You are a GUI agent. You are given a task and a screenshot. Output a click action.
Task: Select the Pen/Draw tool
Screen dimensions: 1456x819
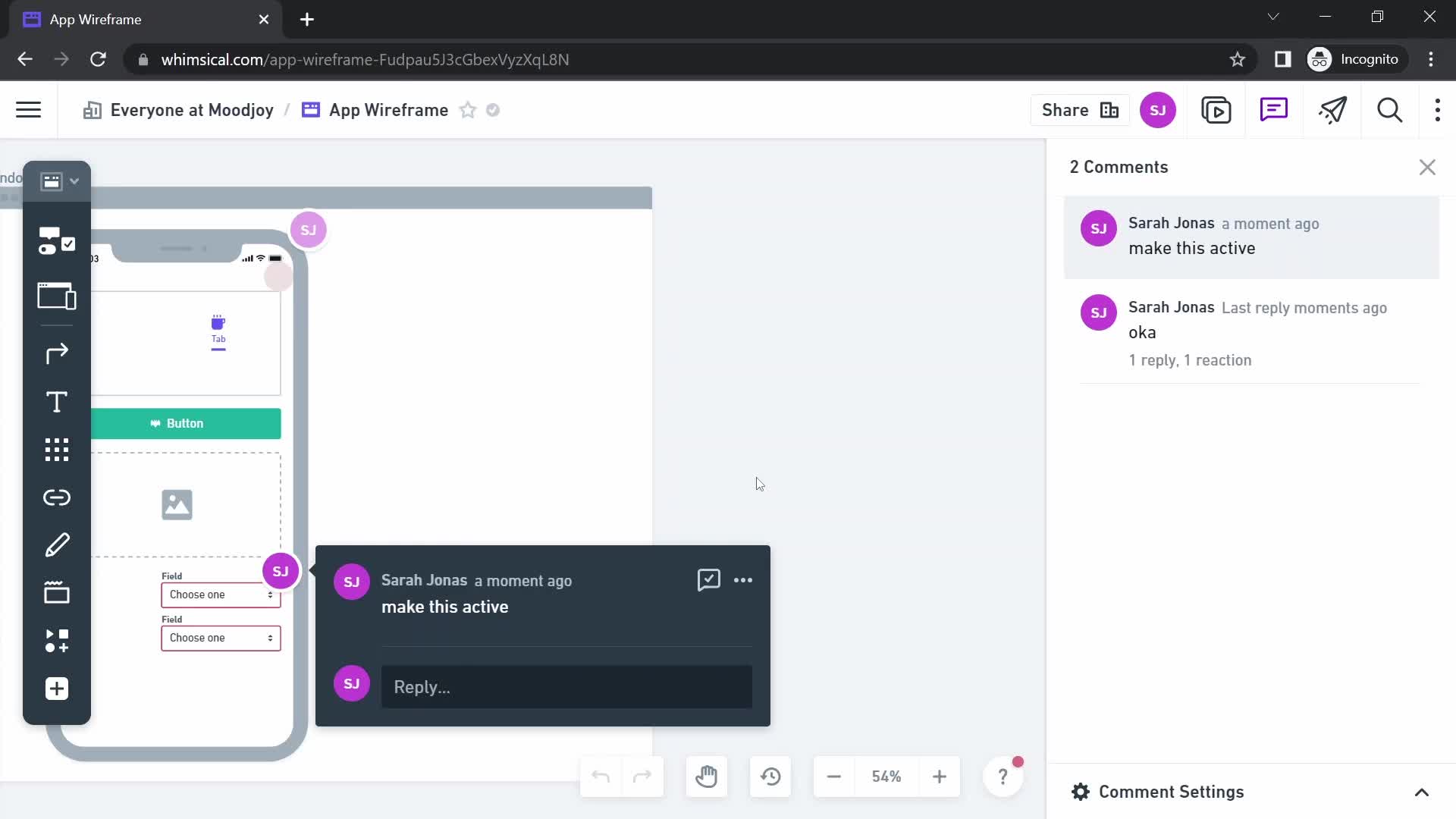(57, 545)
